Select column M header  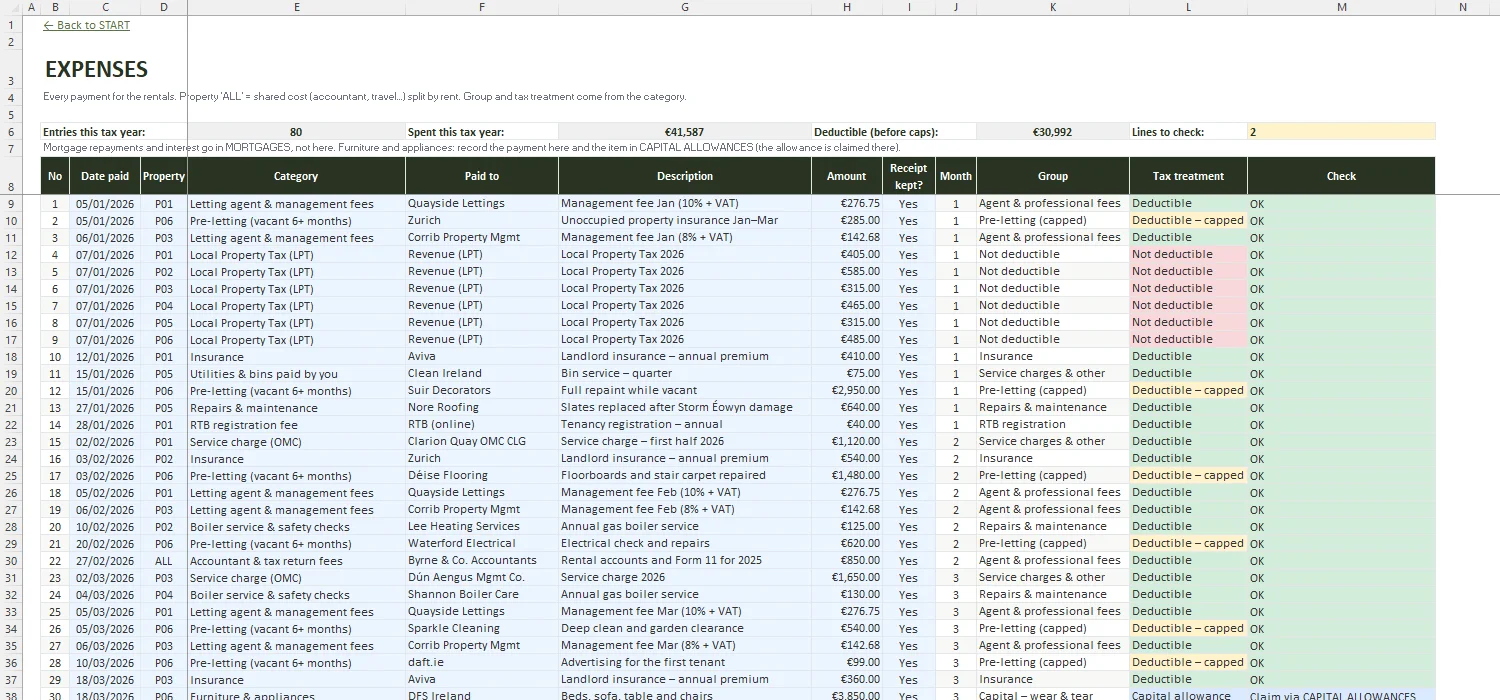[1341, 7]
